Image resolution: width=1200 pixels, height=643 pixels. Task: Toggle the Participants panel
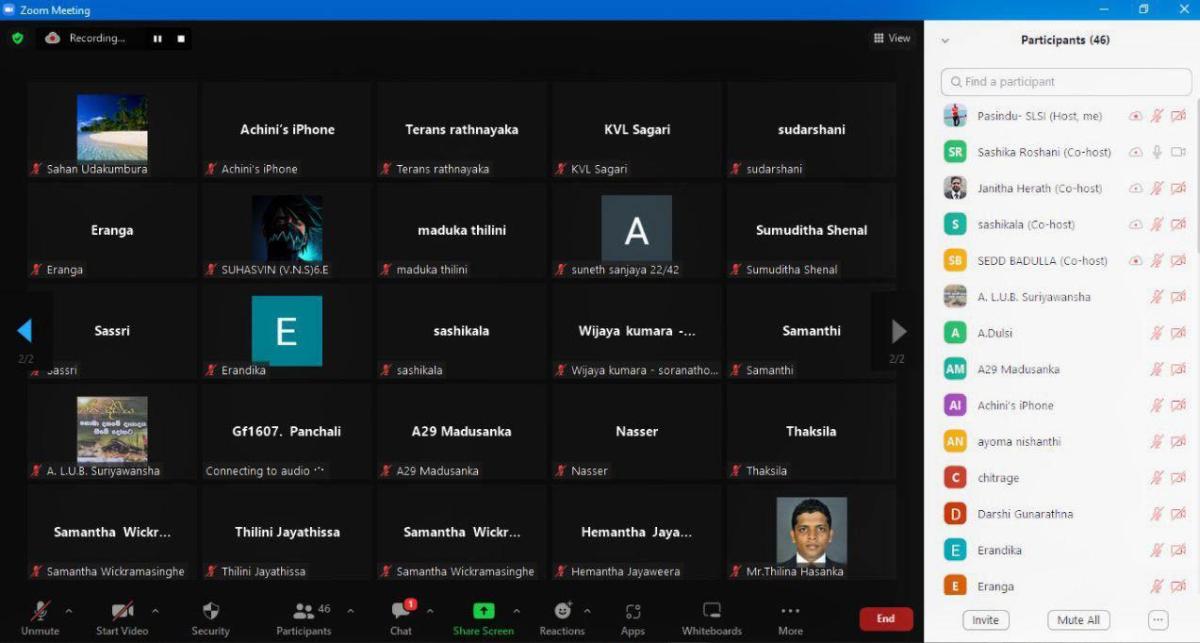[x=304, y=617]
